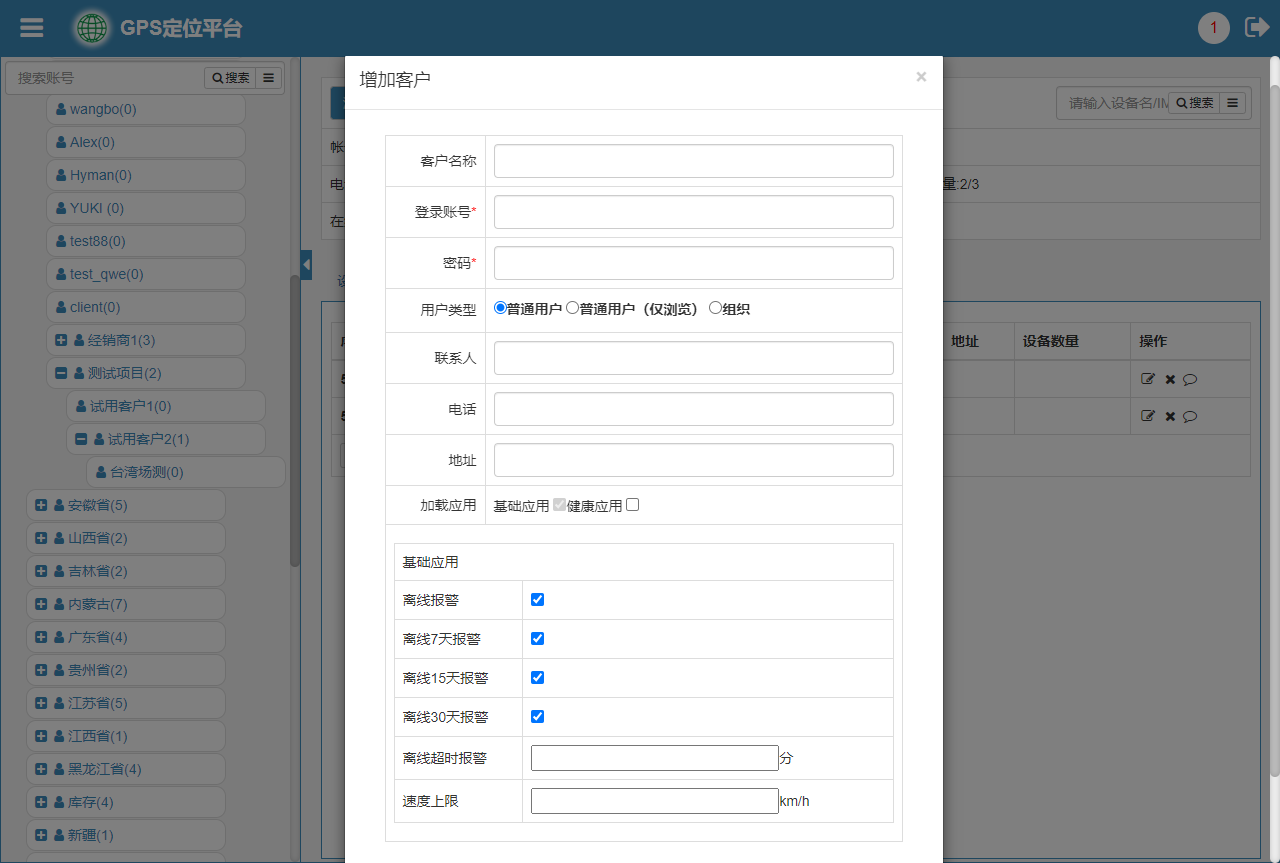Screen dimensions: 1280x863
Task: Click edit icon in first device row
Action: (x=1148, y=379)
